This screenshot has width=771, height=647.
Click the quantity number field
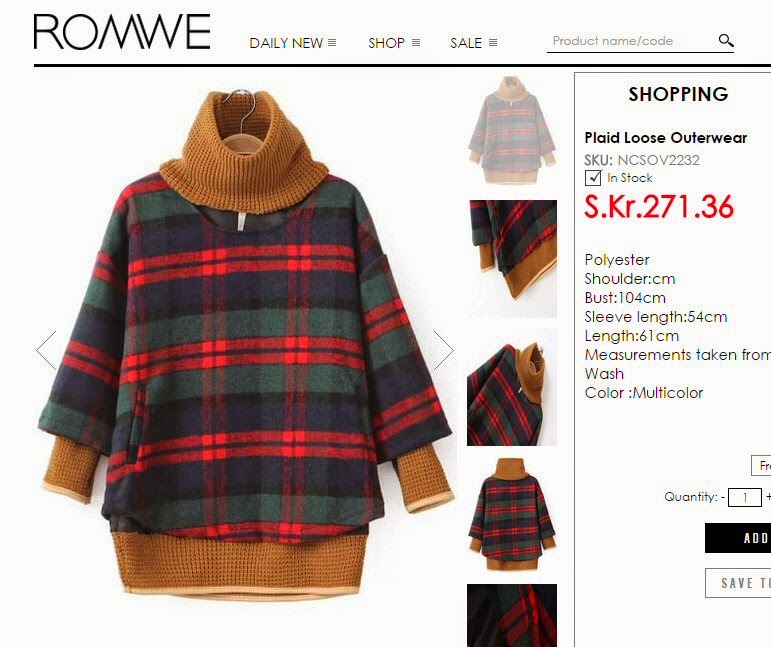coord(744,497)
